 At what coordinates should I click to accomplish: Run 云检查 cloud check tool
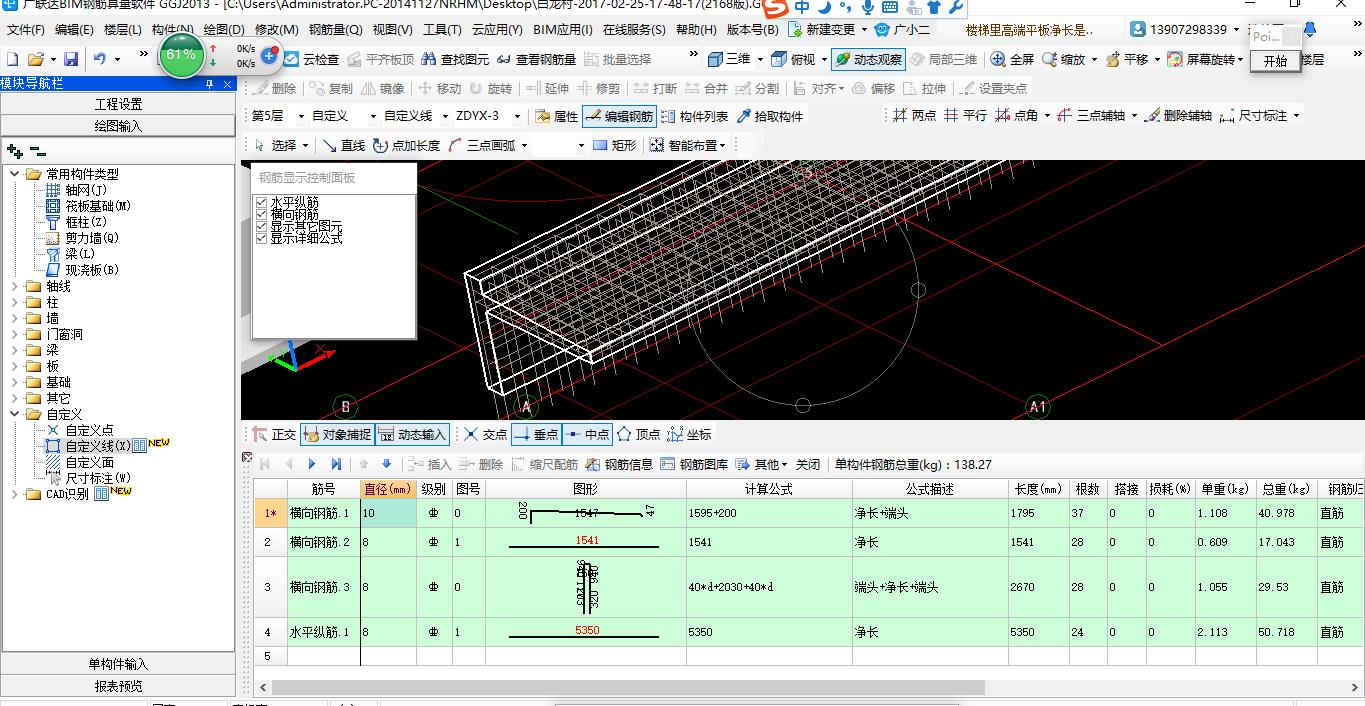(311, 60)
